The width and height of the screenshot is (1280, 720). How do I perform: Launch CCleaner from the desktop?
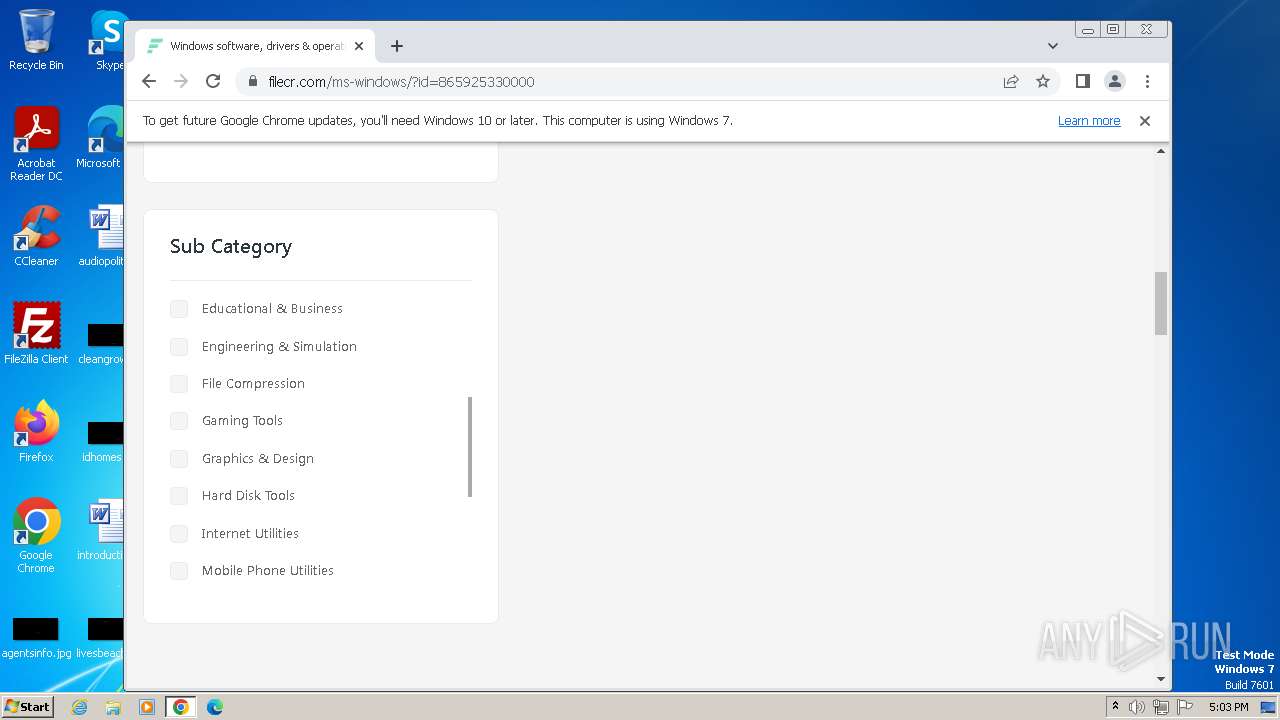pyautogui.click(x=36, y=237)
